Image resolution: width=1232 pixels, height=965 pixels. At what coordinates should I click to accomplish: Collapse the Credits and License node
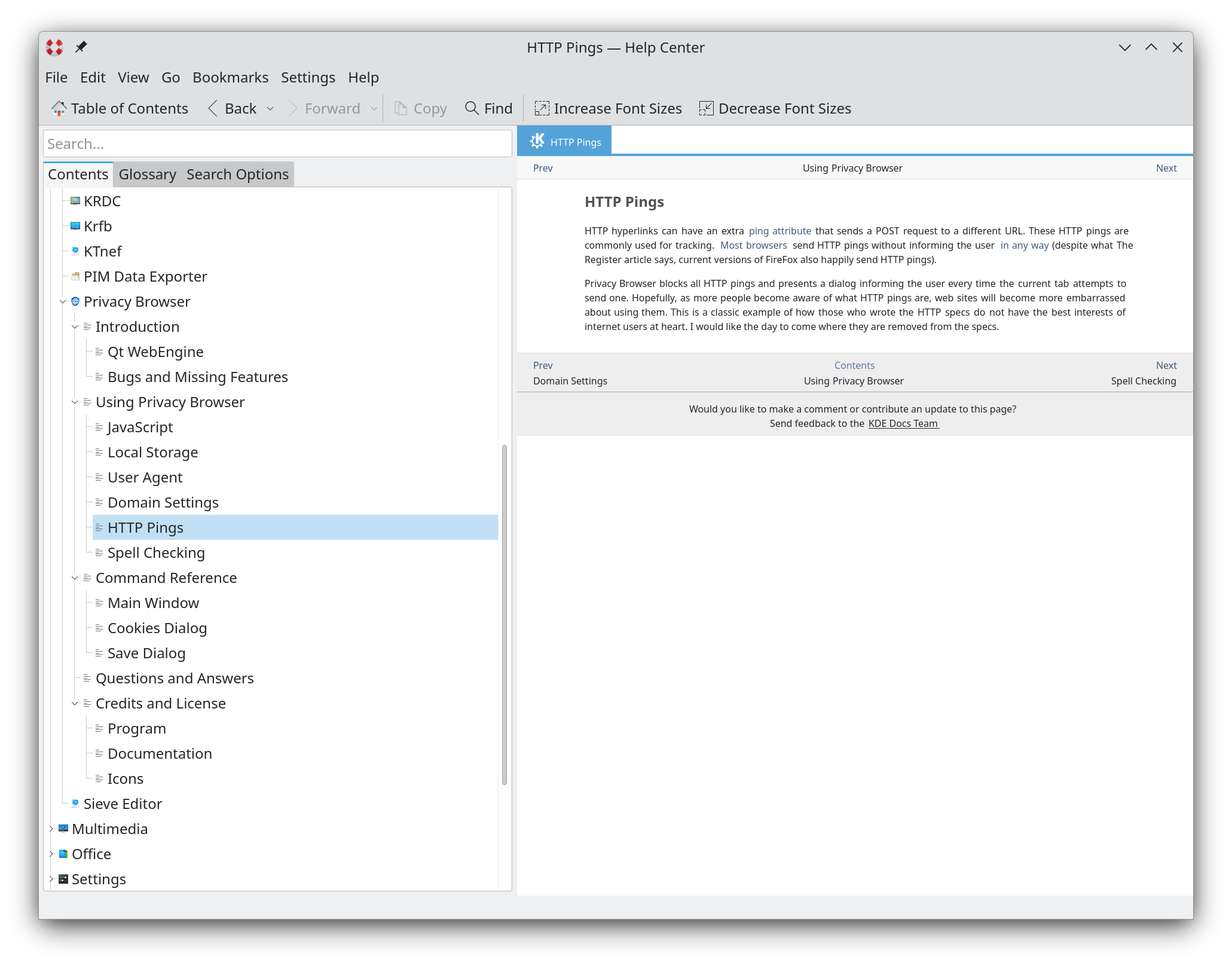[75, 704]
